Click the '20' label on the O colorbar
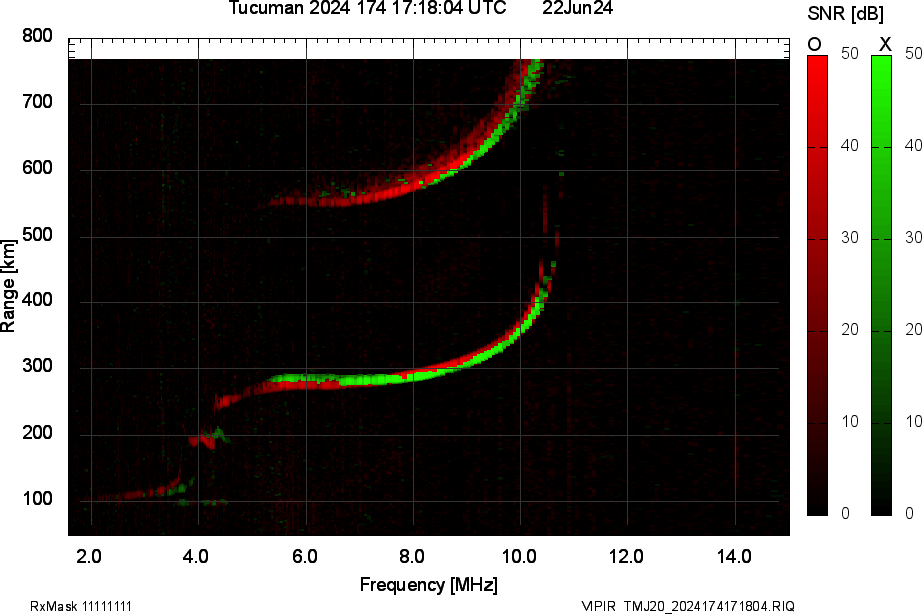The height and width of the screenshot is (614, 922). pos(850,330)
